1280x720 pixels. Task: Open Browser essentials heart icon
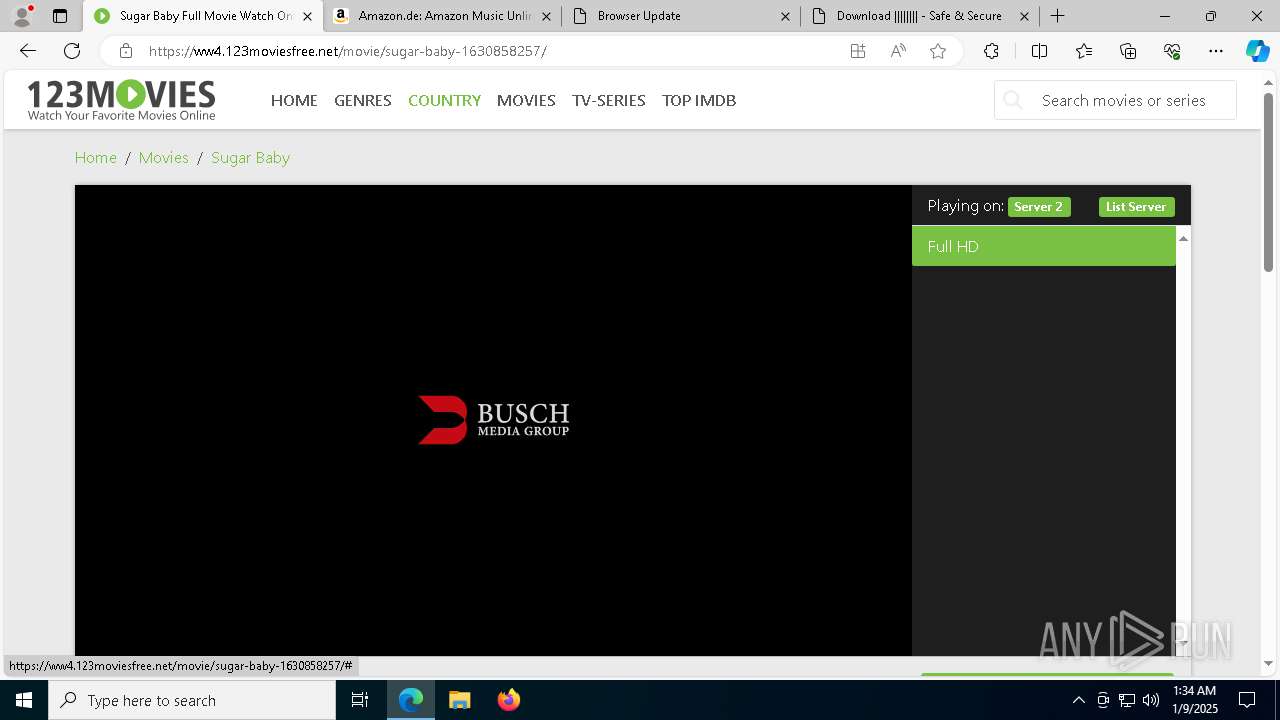point(1172,51)
